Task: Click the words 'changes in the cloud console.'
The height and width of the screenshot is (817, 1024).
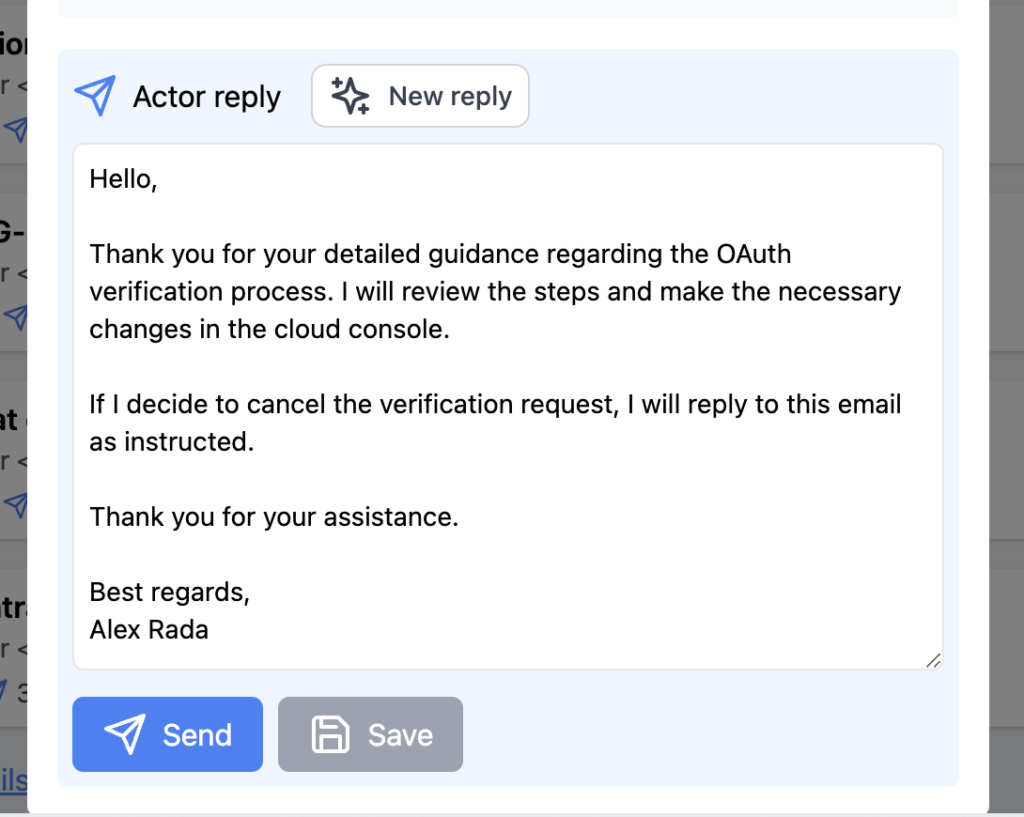Action: point(270,329)
